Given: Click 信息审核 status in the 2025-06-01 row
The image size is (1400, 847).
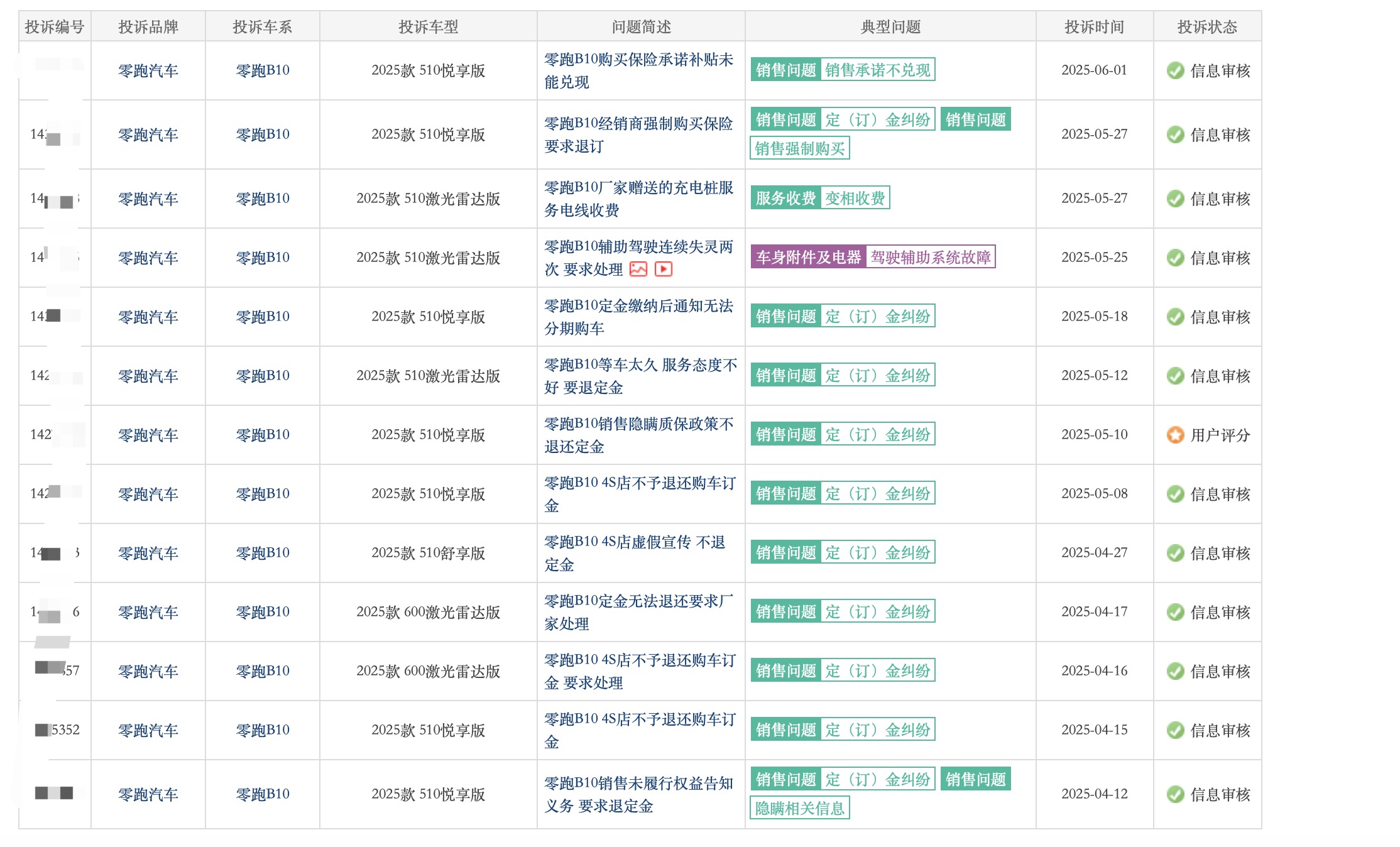Looking at the screenshot, I should click(1220, 70).
